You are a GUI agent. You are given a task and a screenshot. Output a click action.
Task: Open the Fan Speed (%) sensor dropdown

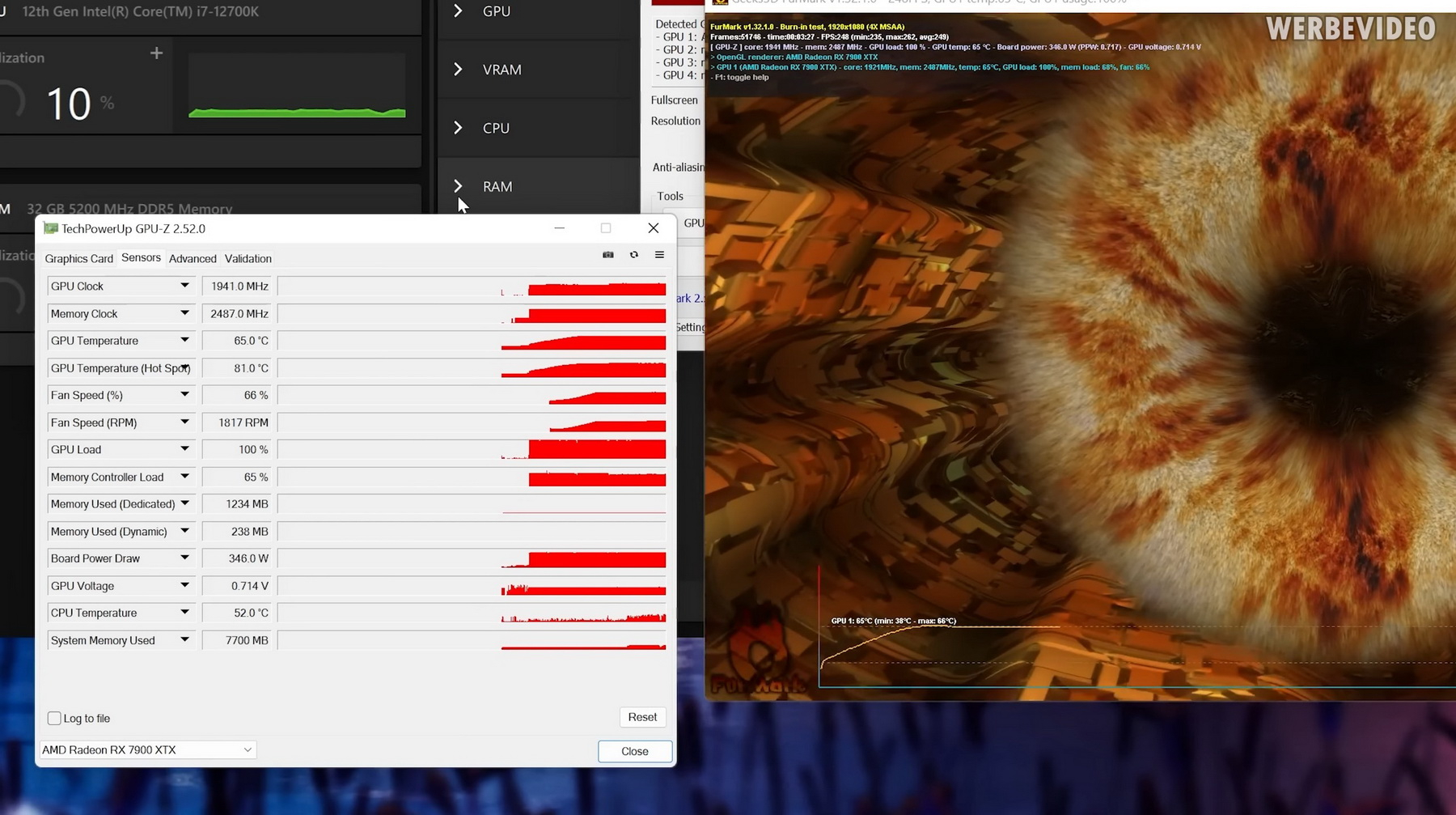[x=184, y=395]
